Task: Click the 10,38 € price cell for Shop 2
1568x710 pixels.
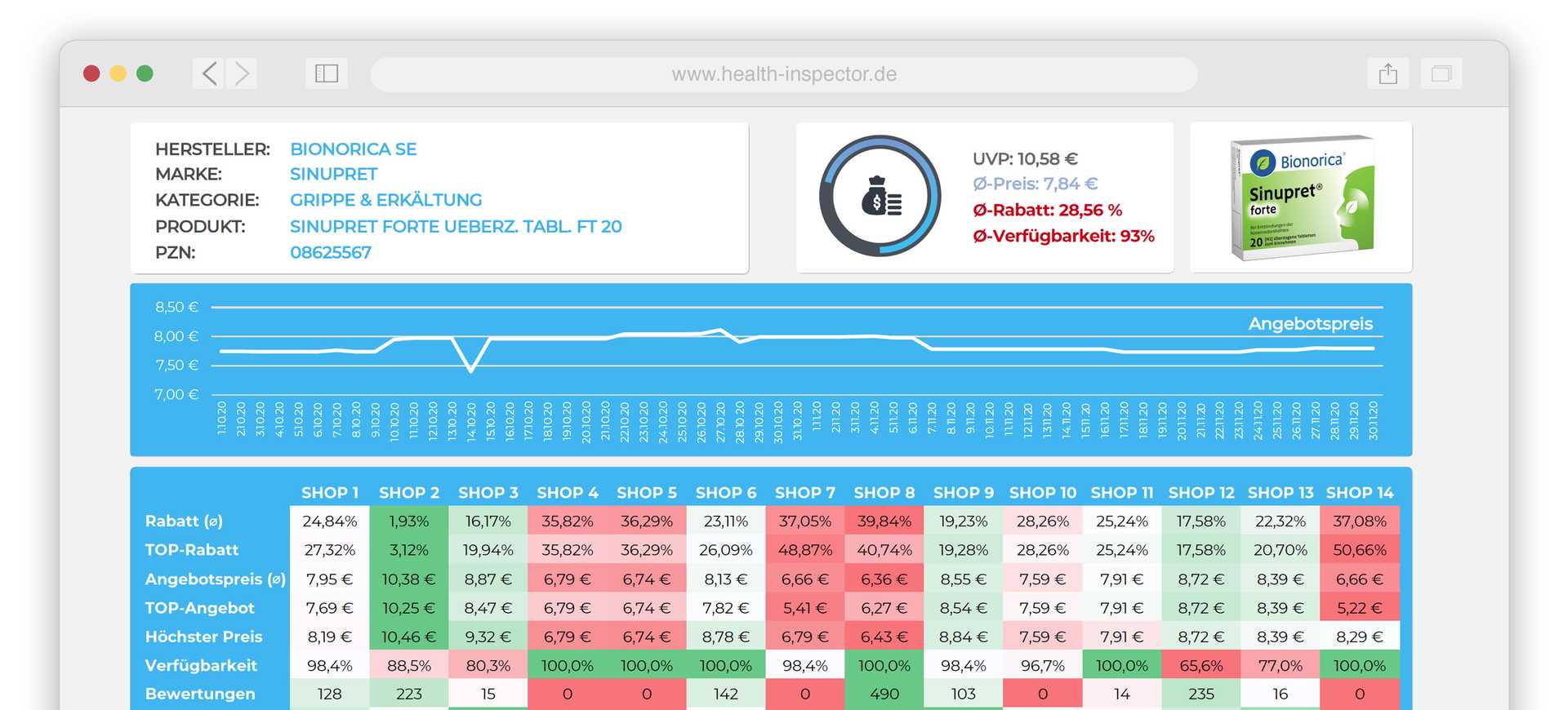Action: click(x=409, y=579)
